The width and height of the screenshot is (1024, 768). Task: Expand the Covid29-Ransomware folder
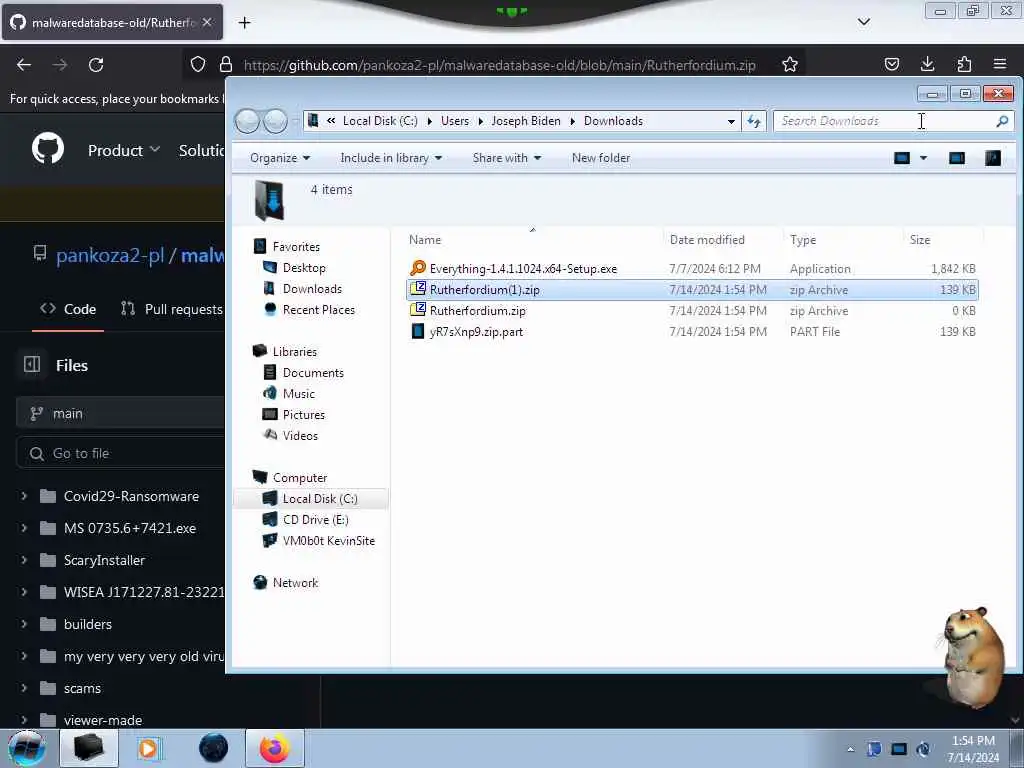click(24, 496)
